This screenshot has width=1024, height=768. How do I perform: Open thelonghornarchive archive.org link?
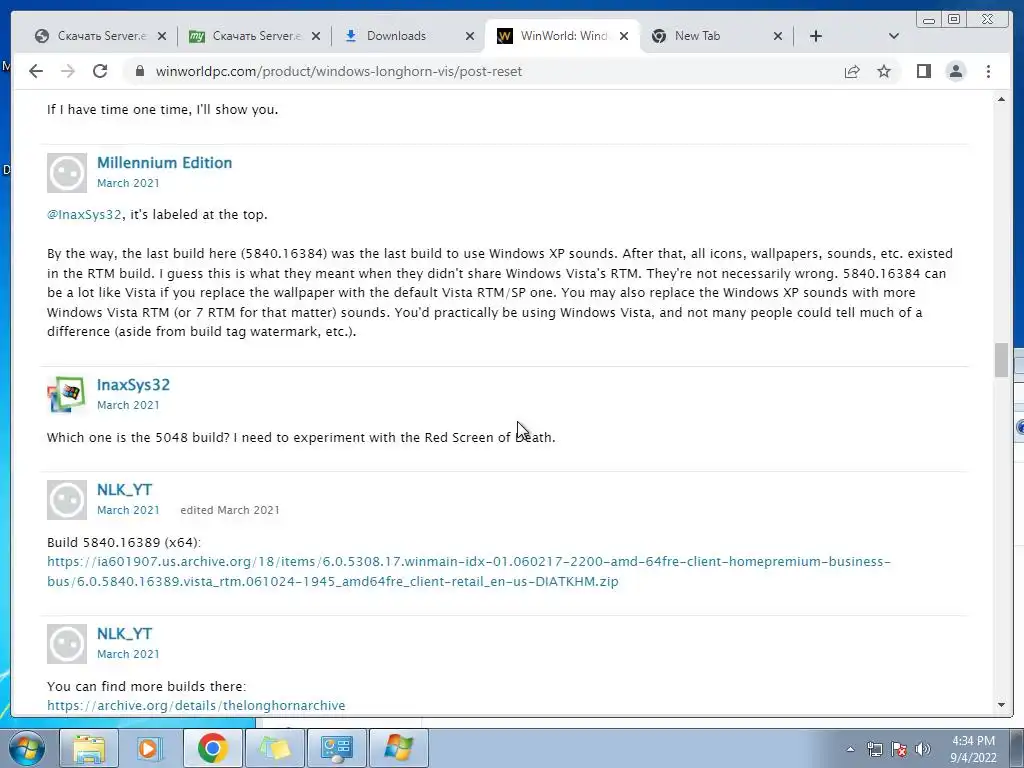click(196, 705)
